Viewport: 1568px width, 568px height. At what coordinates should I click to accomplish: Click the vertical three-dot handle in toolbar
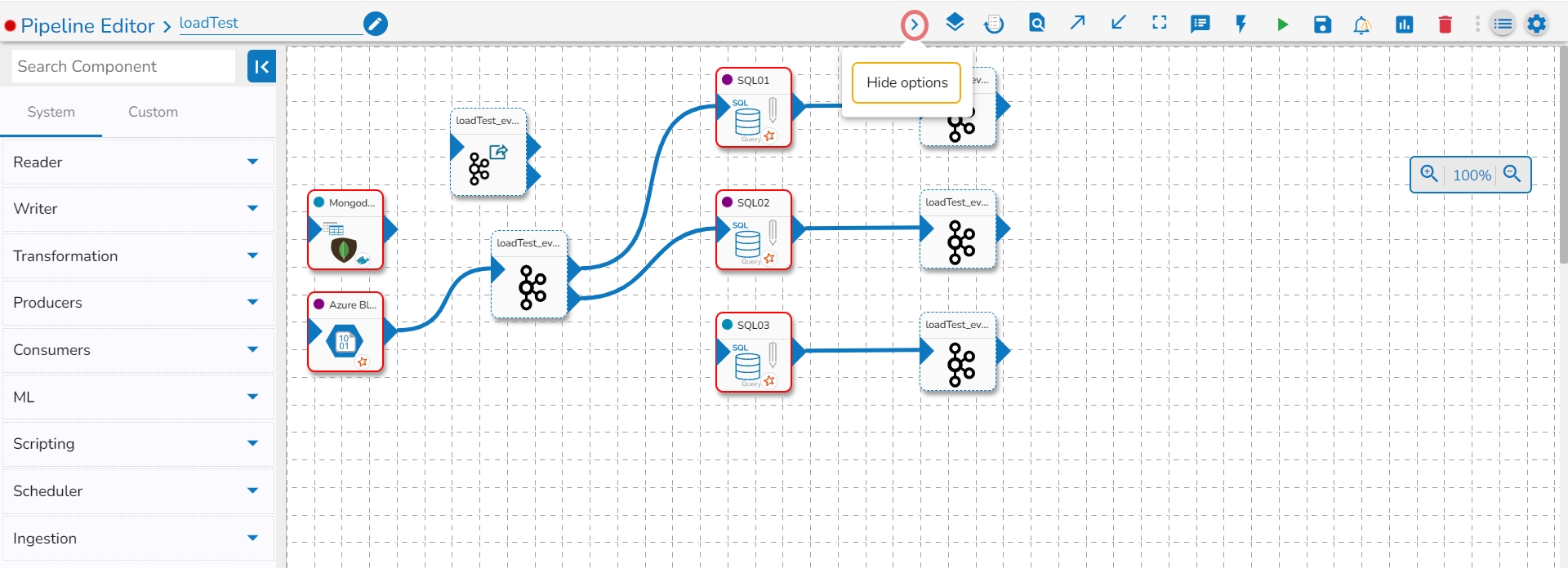1477,24
